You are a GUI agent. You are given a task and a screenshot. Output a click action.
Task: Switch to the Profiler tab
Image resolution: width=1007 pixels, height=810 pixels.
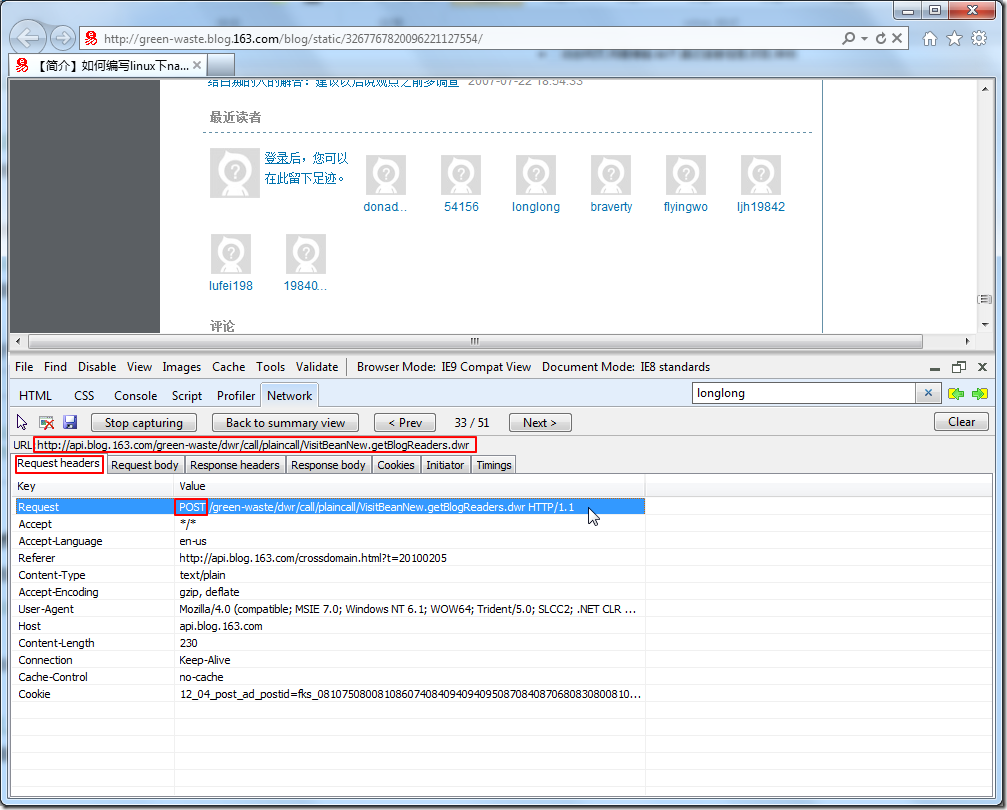(x=236, y=396)
